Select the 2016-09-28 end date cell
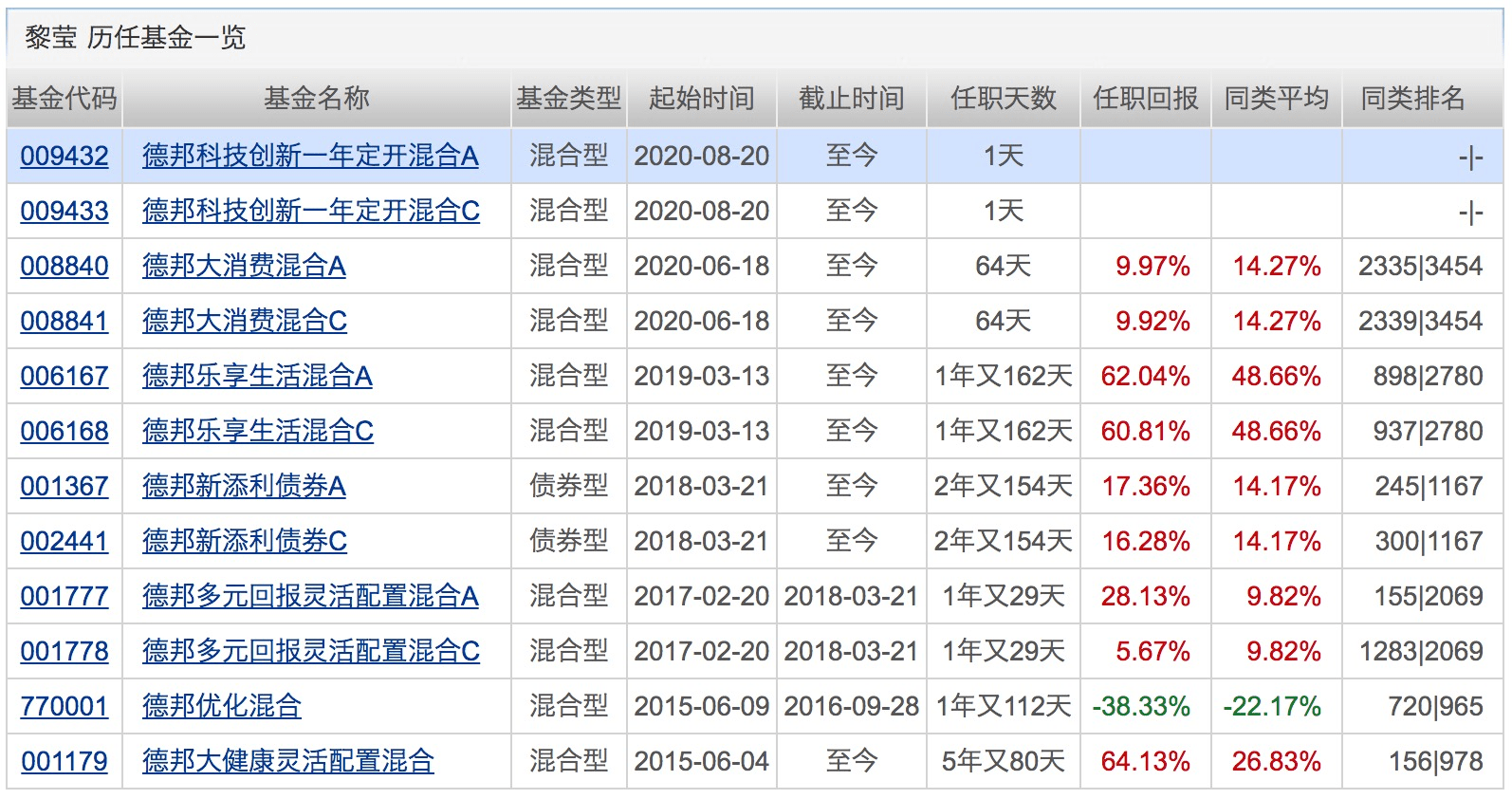Image resolution: width=1512 pixels, height=799 pixels. pyautogui.click(x=852, y=706)
